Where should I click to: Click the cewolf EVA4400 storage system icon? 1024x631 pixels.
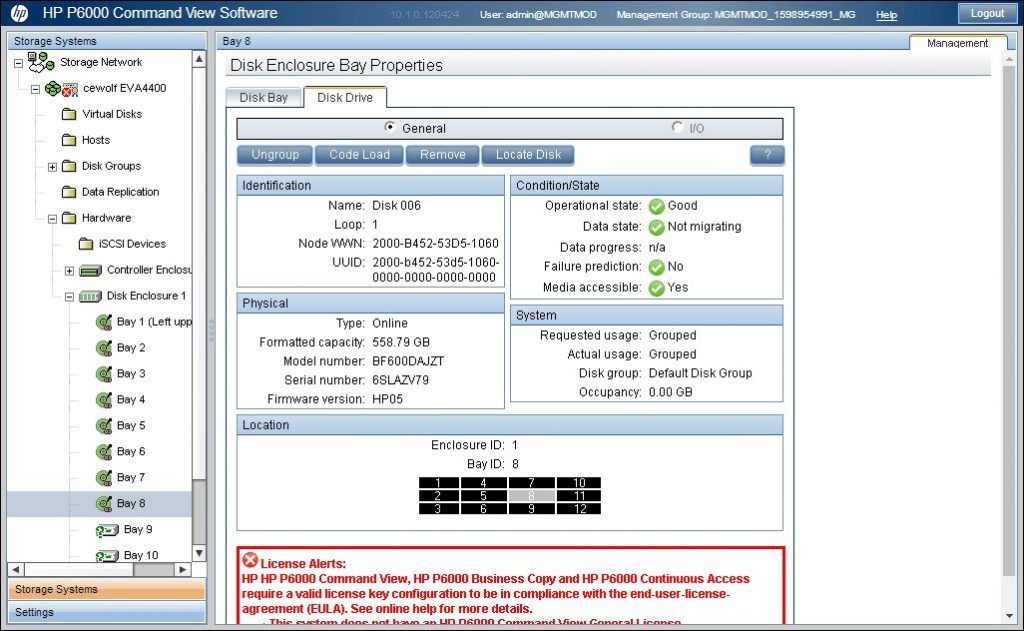61,88
